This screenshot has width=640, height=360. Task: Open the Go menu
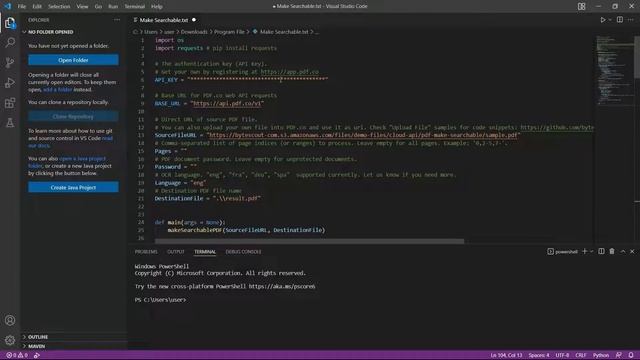click(98, 7)
